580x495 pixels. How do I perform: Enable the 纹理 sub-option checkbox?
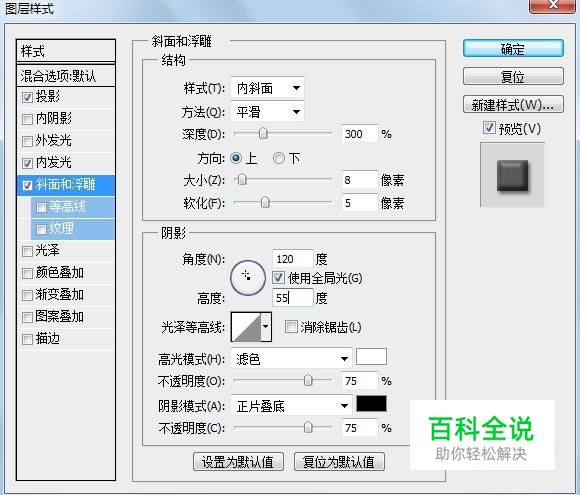point(41,229)
